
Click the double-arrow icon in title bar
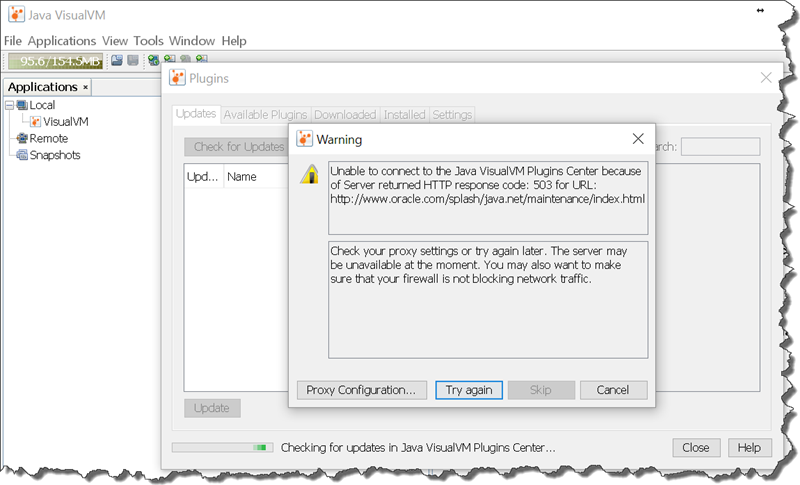point(760,11)
